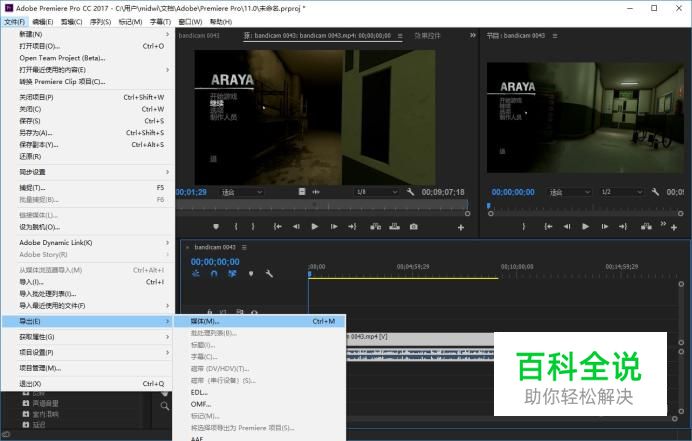Viewport: 692px width, 441px height.
Task: Click the program monitor timecode 00;00;00;00
Action: click(x=513, y=192)
